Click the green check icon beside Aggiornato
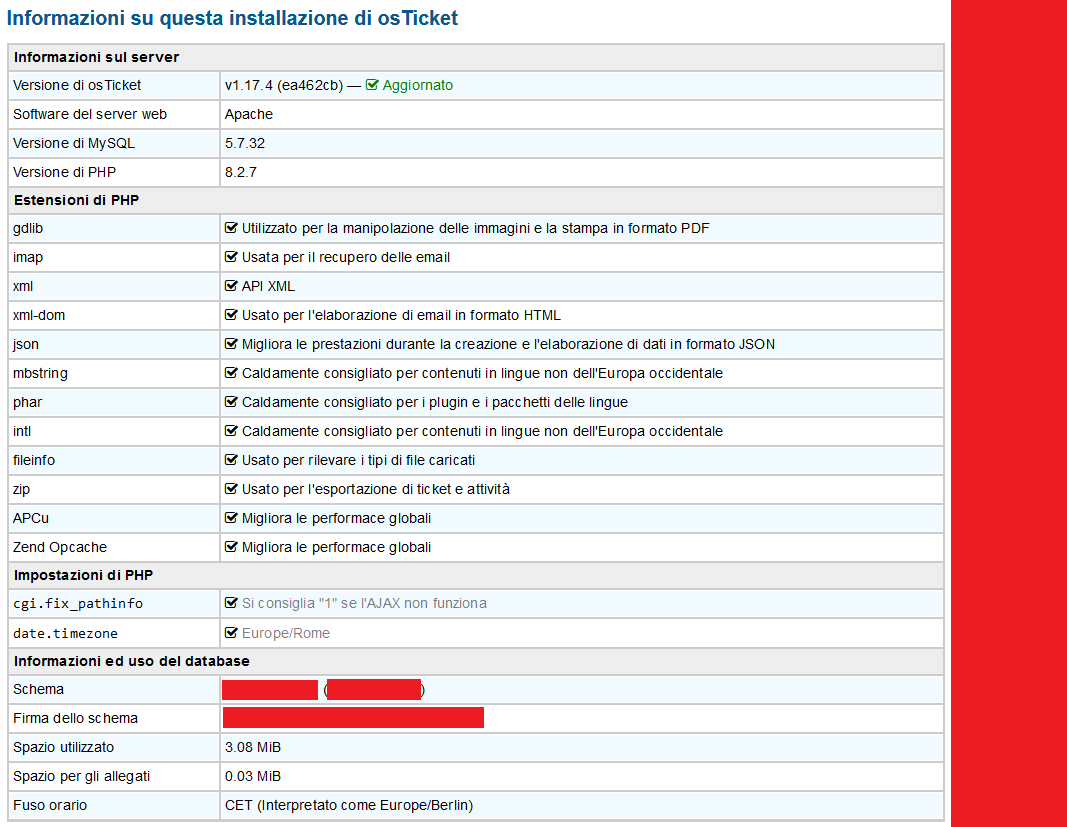 (372, 85)
